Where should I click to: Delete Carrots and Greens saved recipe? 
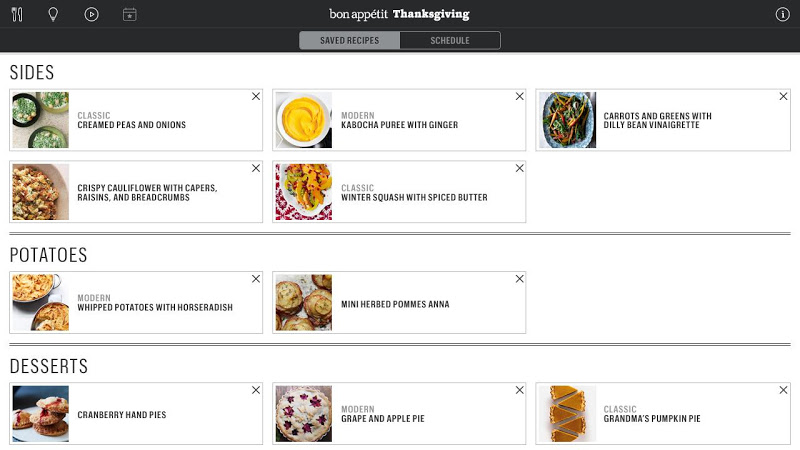click(x=783, y=97)
